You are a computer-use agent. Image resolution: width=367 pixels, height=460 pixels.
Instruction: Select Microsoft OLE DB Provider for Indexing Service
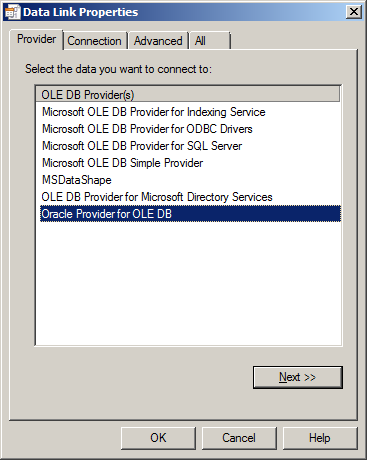tap(154, 112)
